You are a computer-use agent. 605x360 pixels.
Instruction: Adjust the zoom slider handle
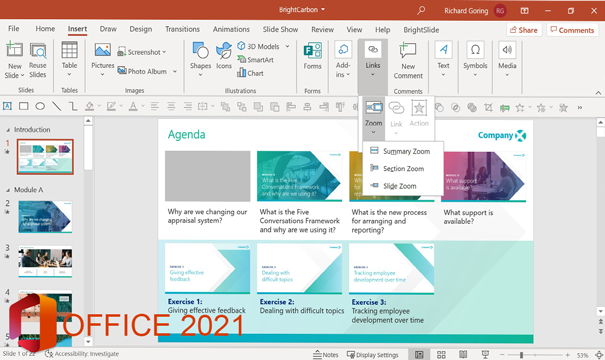click(x=521, y=355)
